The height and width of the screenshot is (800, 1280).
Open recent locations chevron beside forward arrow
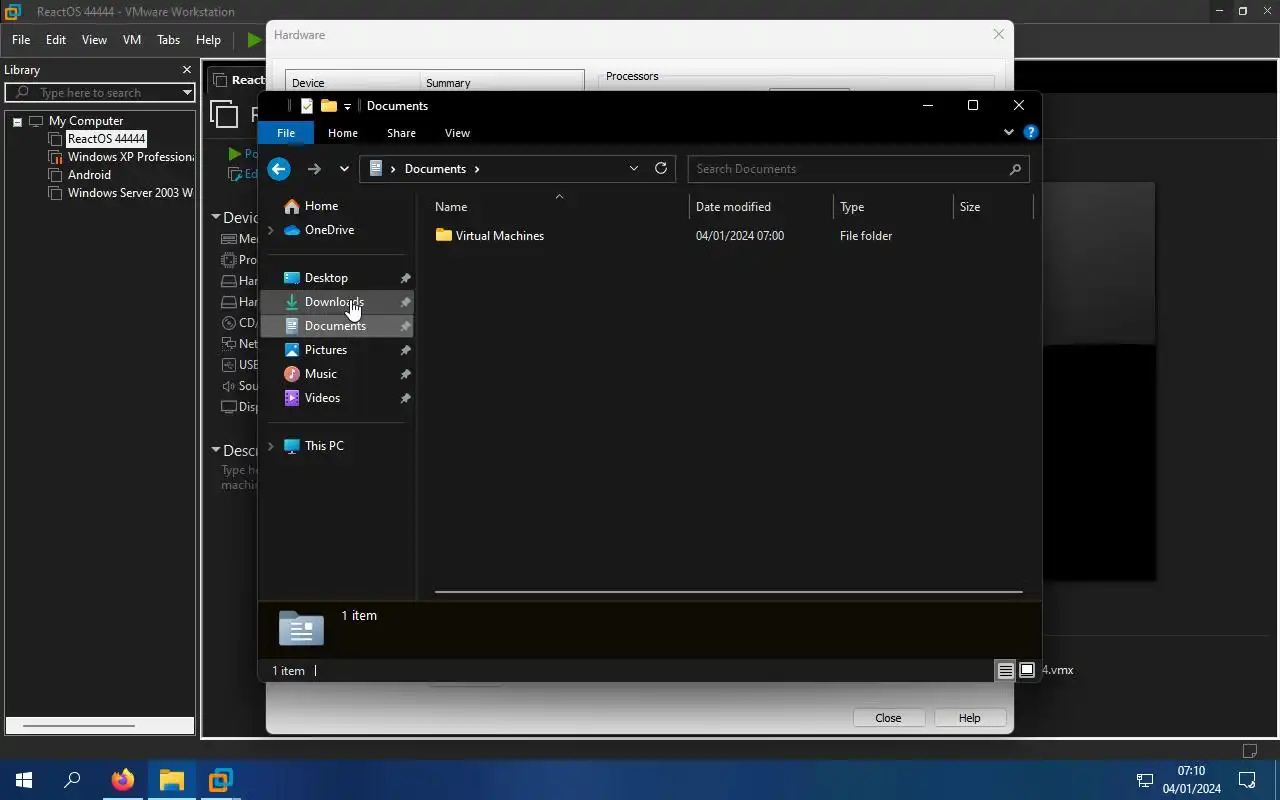[344, 169]
